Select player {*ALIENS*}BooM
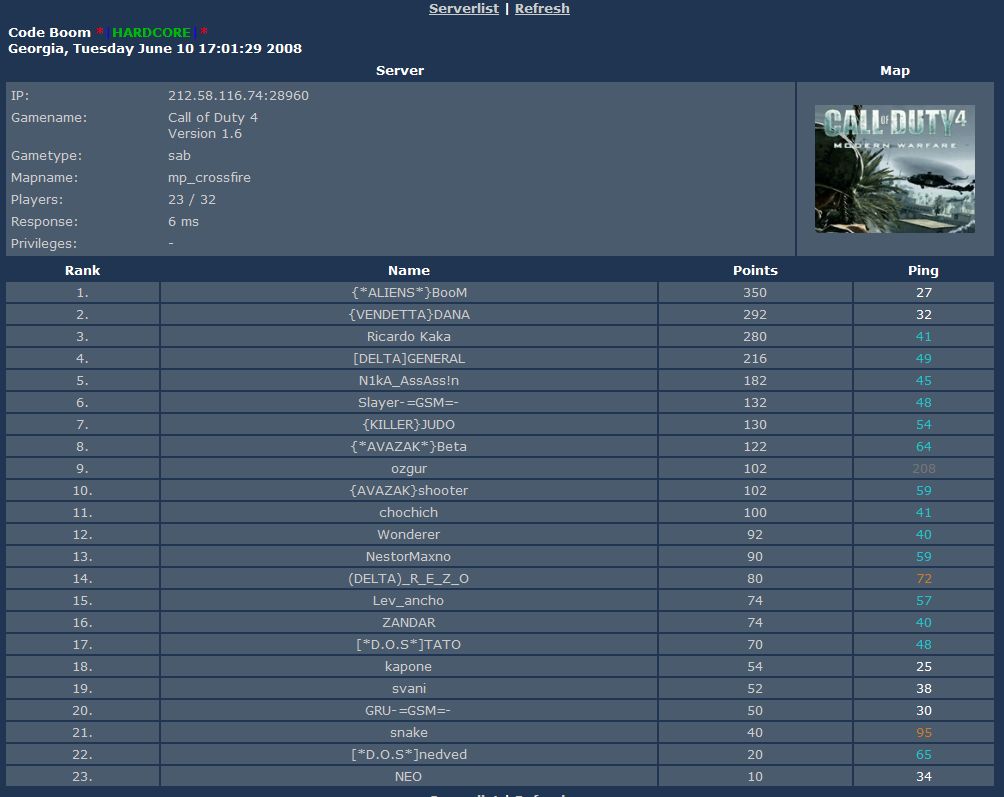Screen dimensions: 1004x797 point(409,293)
